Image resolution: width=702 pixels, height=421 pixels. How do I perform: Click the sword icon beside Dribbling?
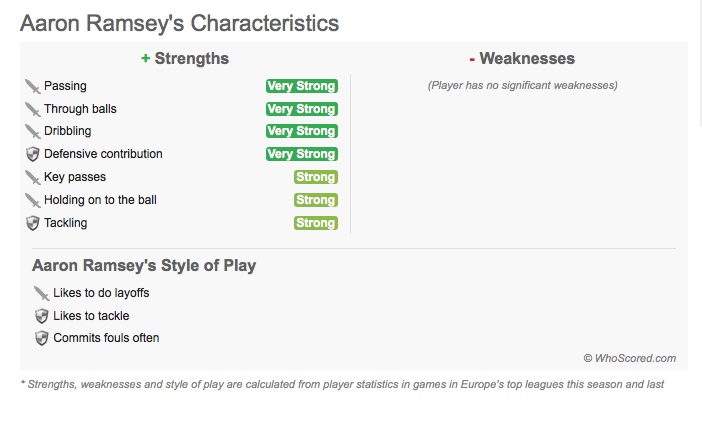32,131
